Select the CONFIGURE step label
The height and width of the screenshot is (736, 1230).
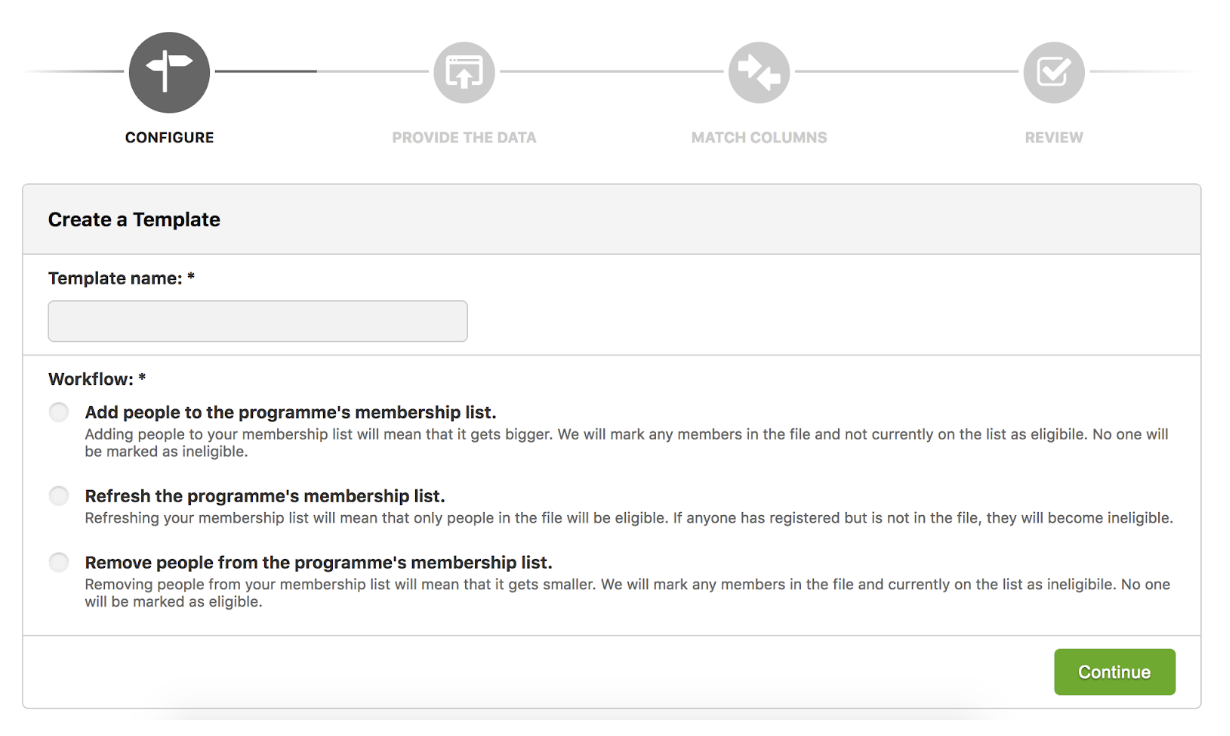click(x=169, y=138)
